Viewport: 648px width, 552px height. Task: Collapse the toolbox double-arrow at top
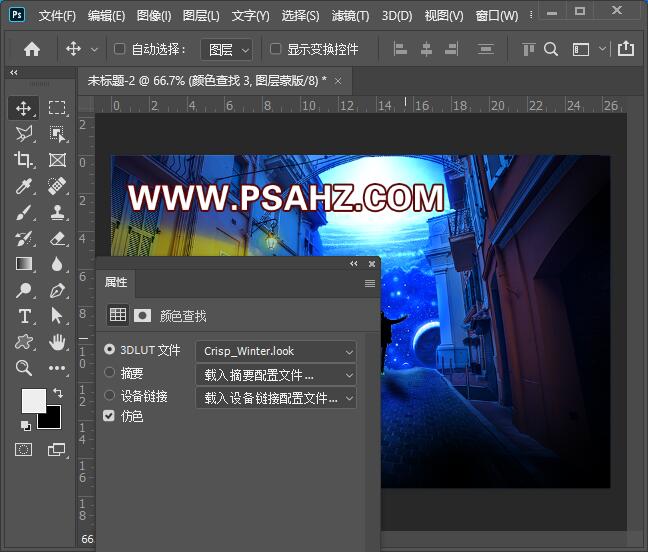[14, 72]
